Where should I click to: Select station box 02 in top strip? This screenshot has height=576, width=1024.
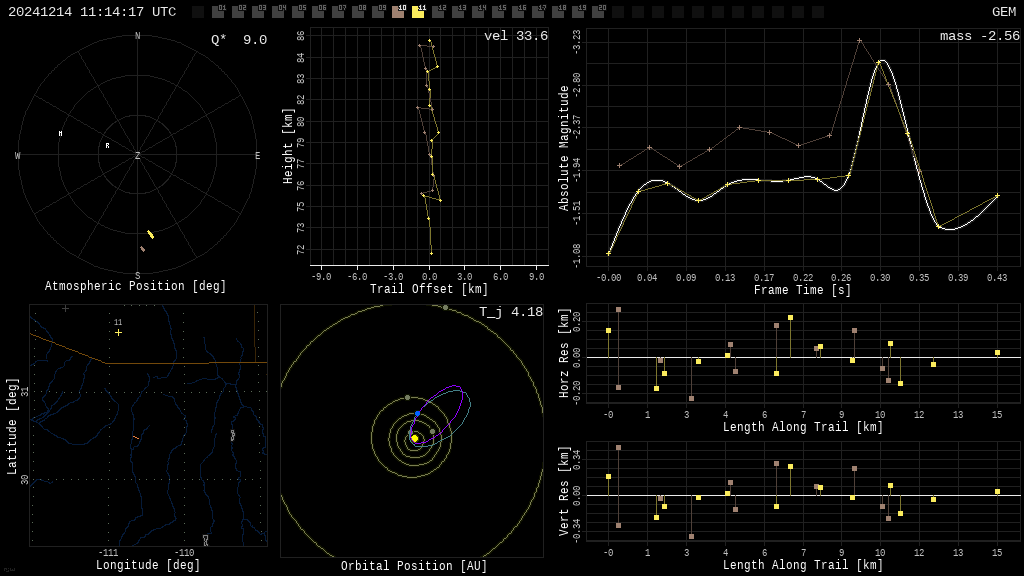point(238,11)
